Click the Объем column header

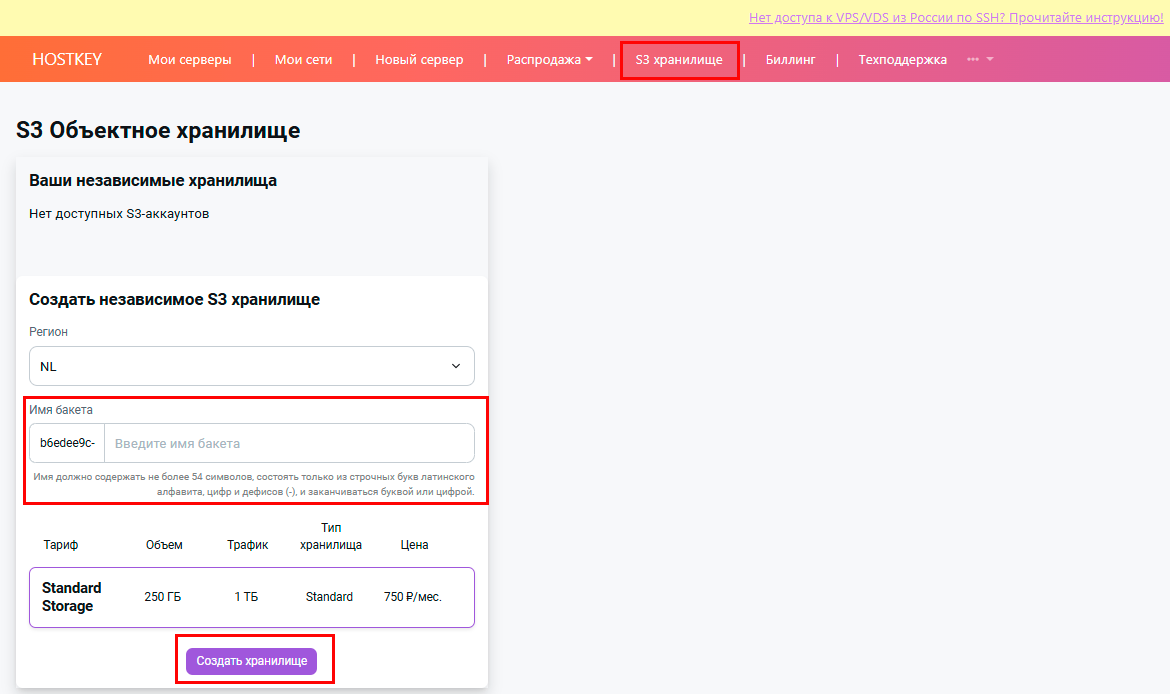point(164,545)
